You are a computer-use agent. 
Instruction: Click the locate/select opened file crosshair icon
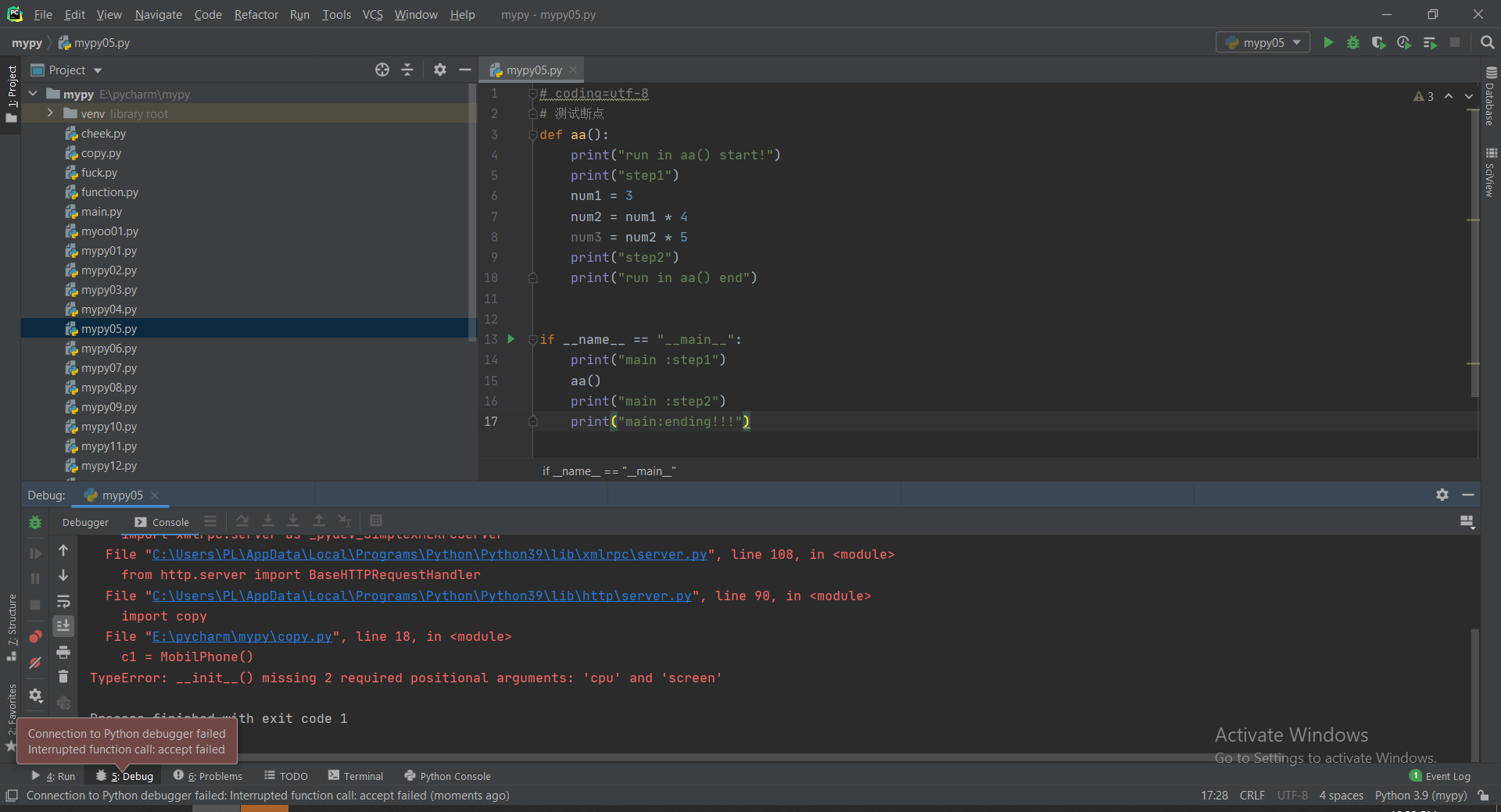[382, 70]
